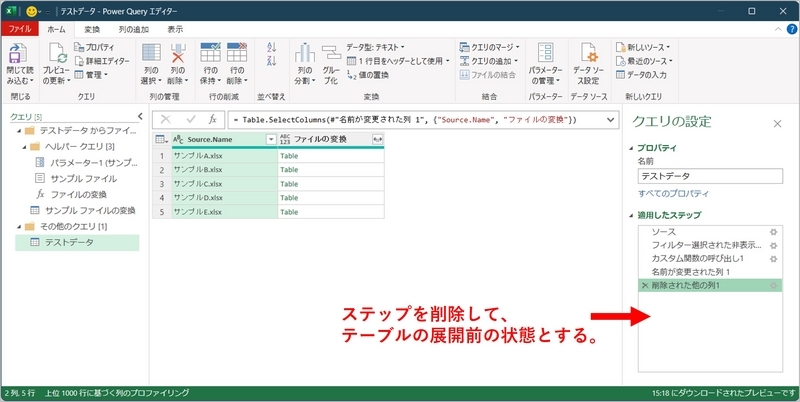Collapse the ribbon with the caret icon

pos(778,30)
